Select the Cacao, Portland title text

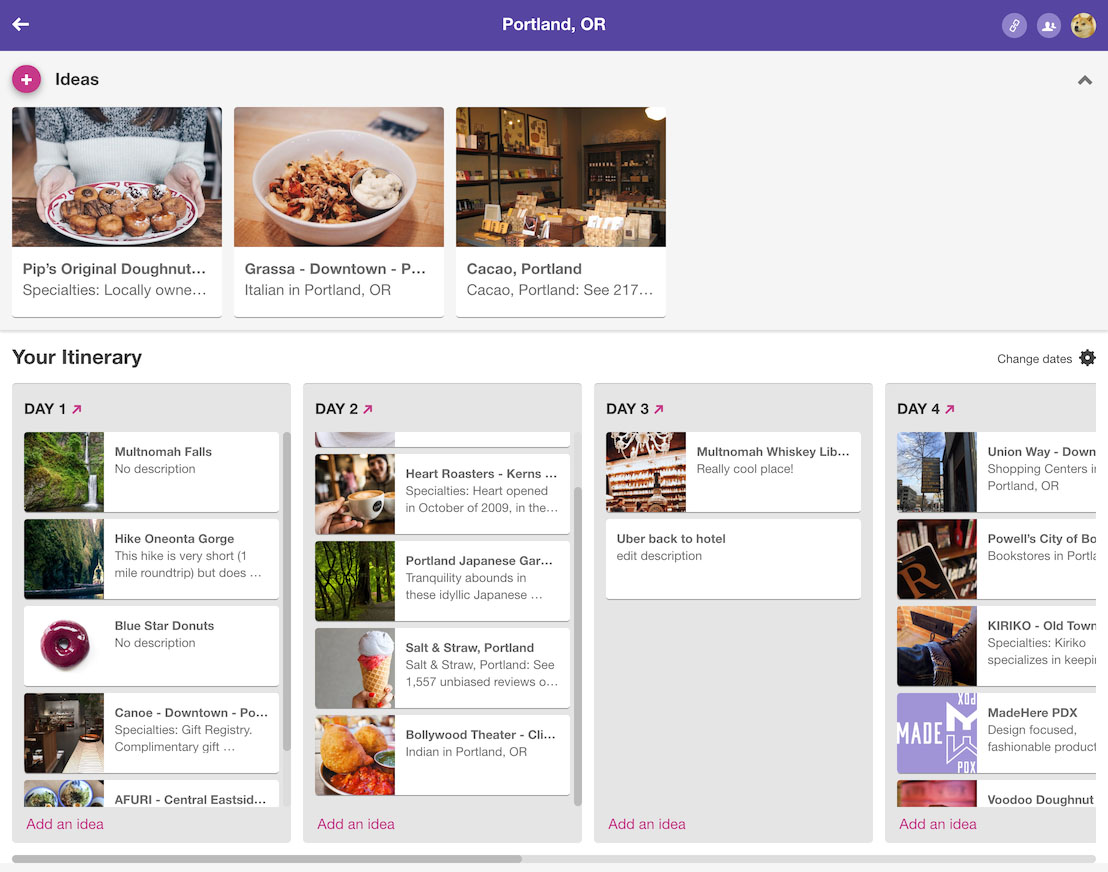point(524,269)
